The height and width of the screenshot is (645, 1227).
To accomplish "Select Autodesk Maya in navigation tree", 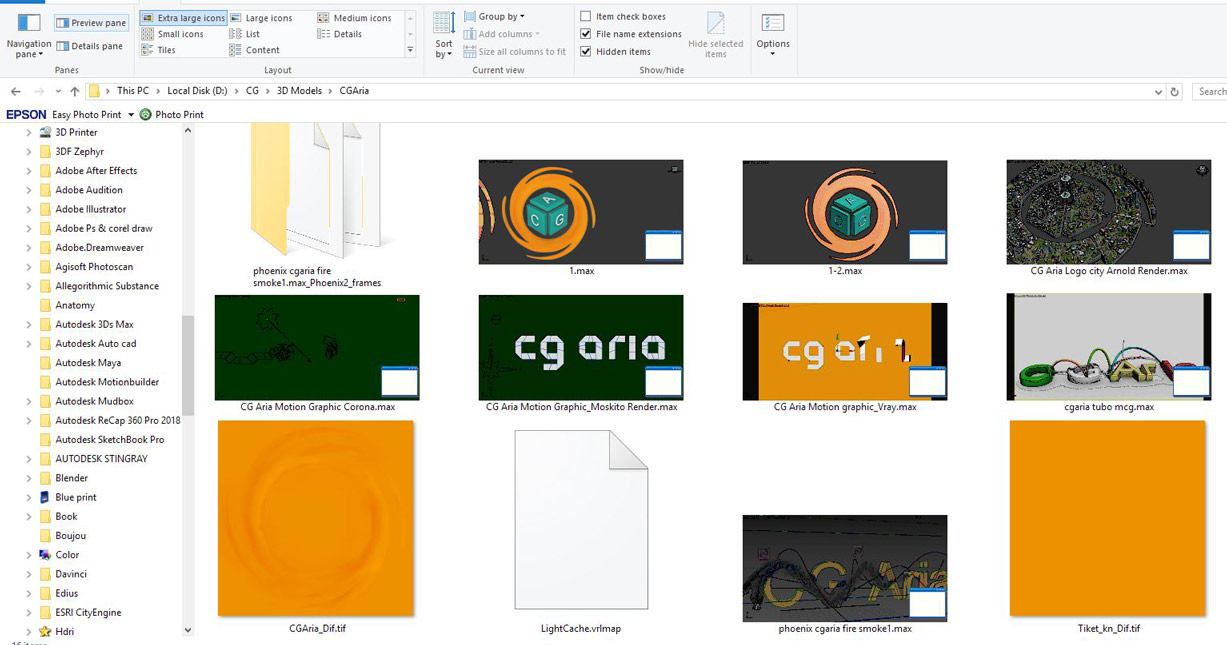I will (88, 363).
